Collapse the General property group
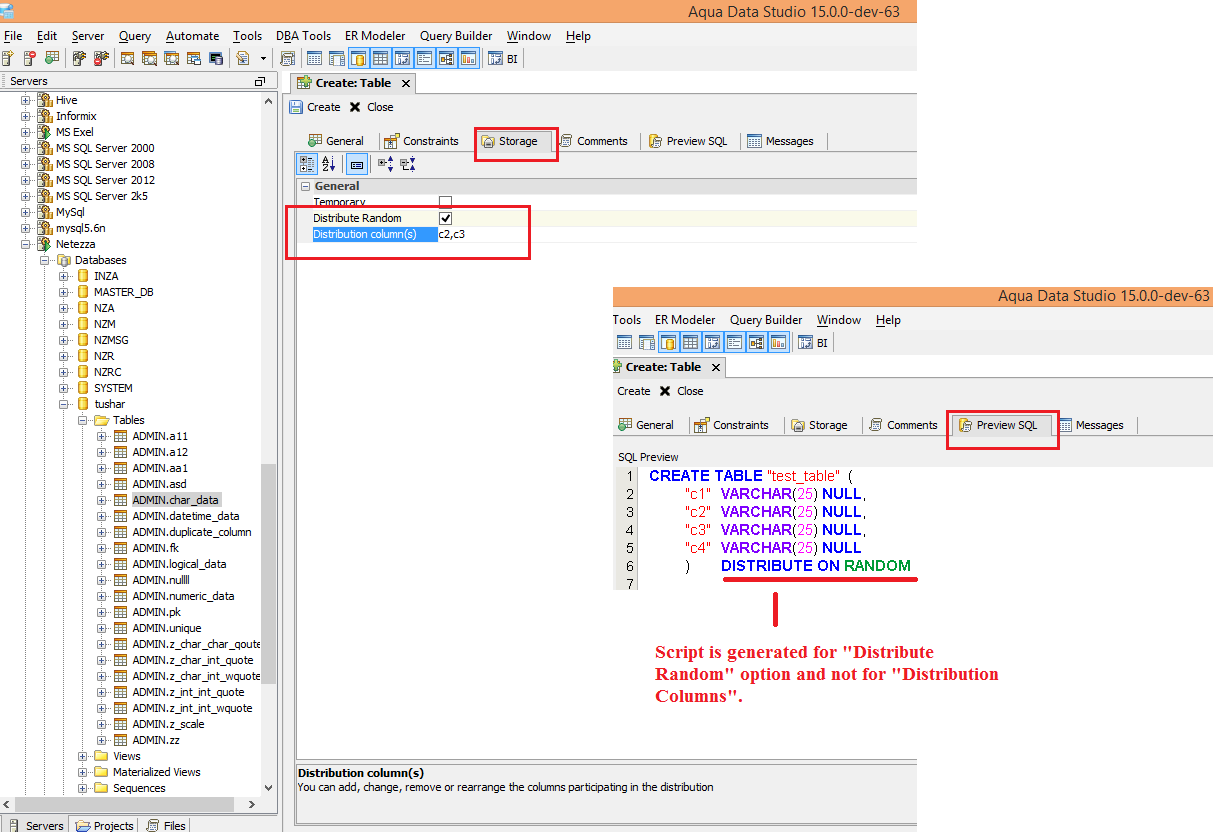Screen dimensions: 1218x832 (305, 186)
